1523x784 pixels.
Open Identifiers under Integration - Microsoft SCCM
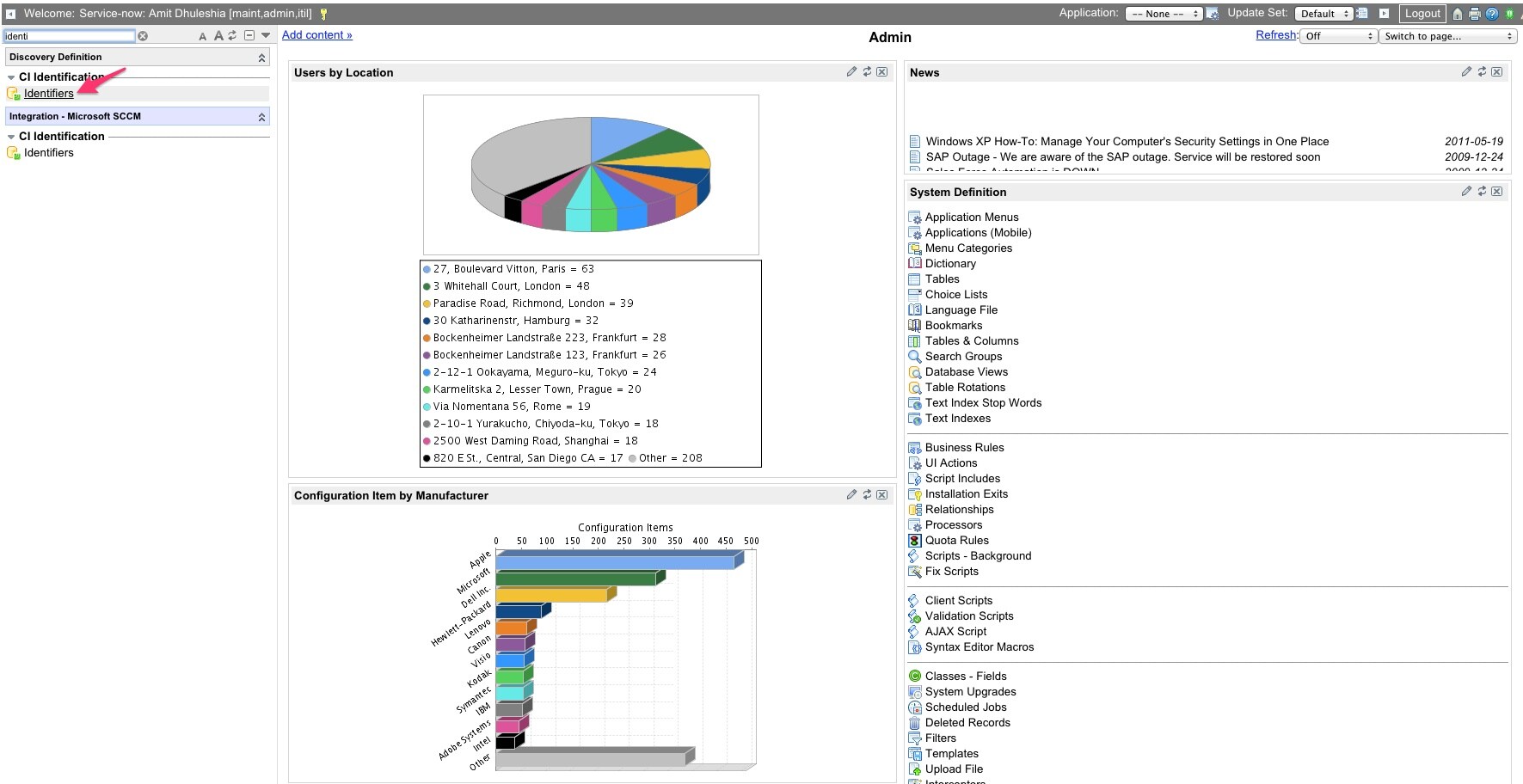click(49, 153)
